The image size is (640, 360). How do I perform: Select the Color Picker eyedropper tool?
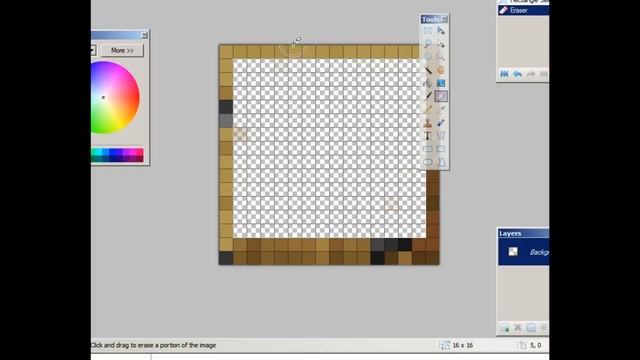(x=441, y=109)
